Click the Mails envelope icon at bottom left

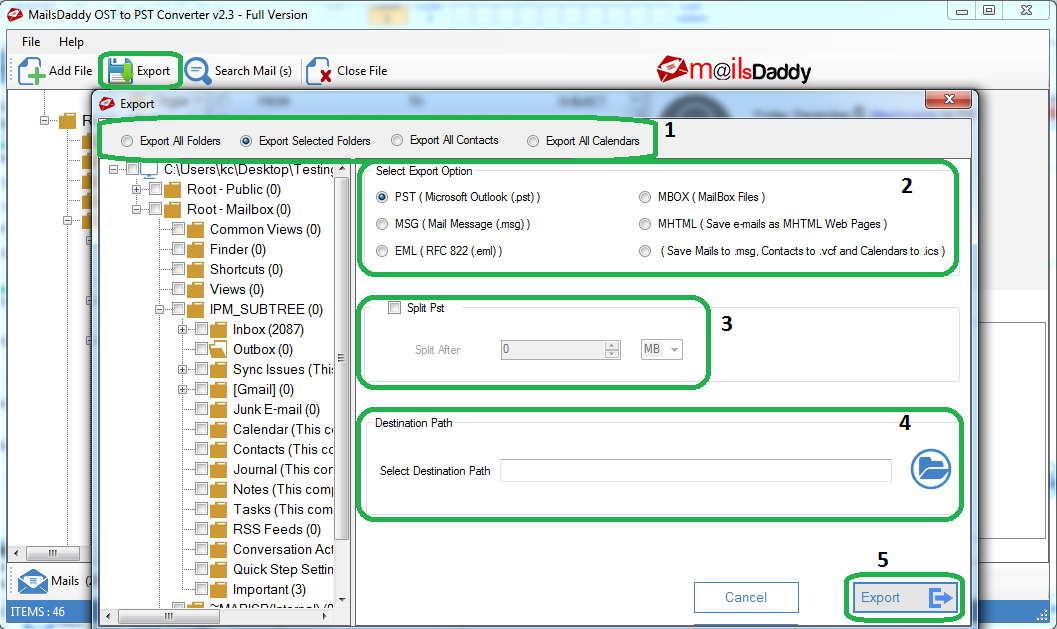(32, 581)
